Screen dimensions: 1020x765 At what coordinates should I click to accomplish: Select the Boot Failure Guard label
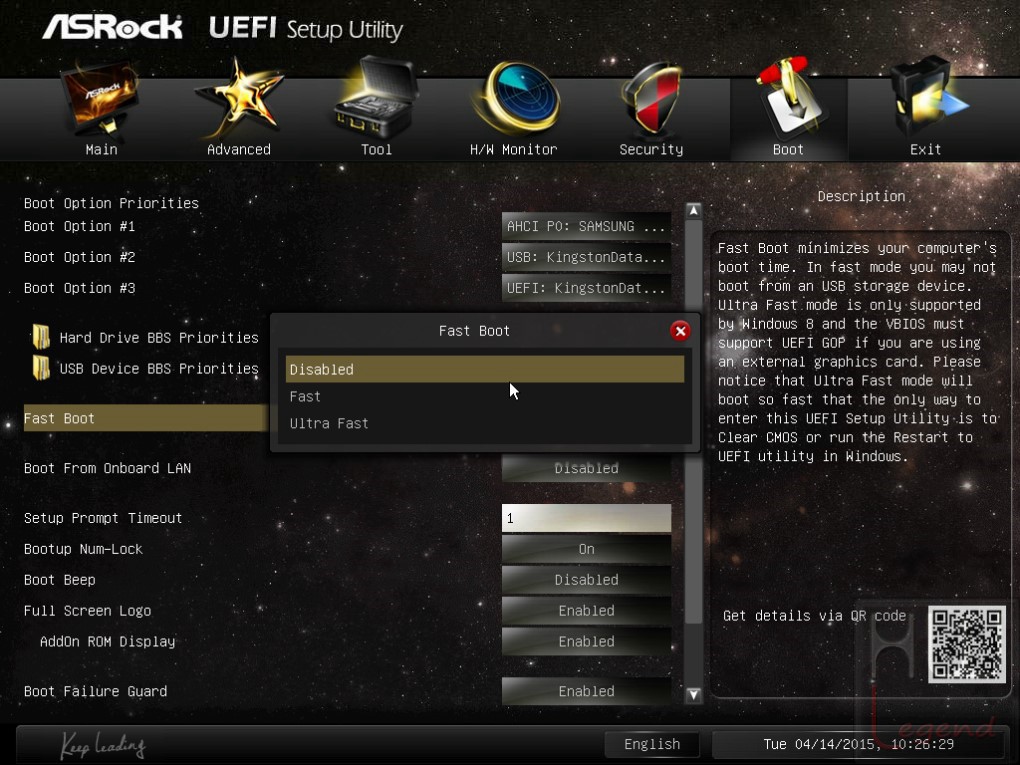95,691
